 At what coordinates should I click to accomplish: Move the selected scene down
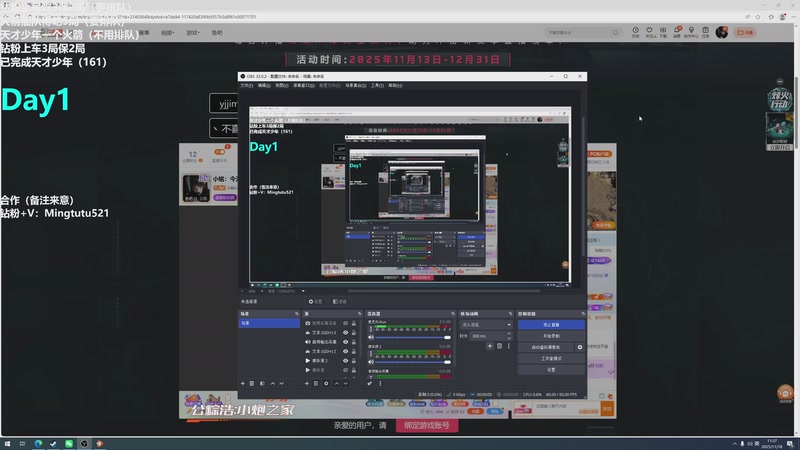(x=282, y=384)
